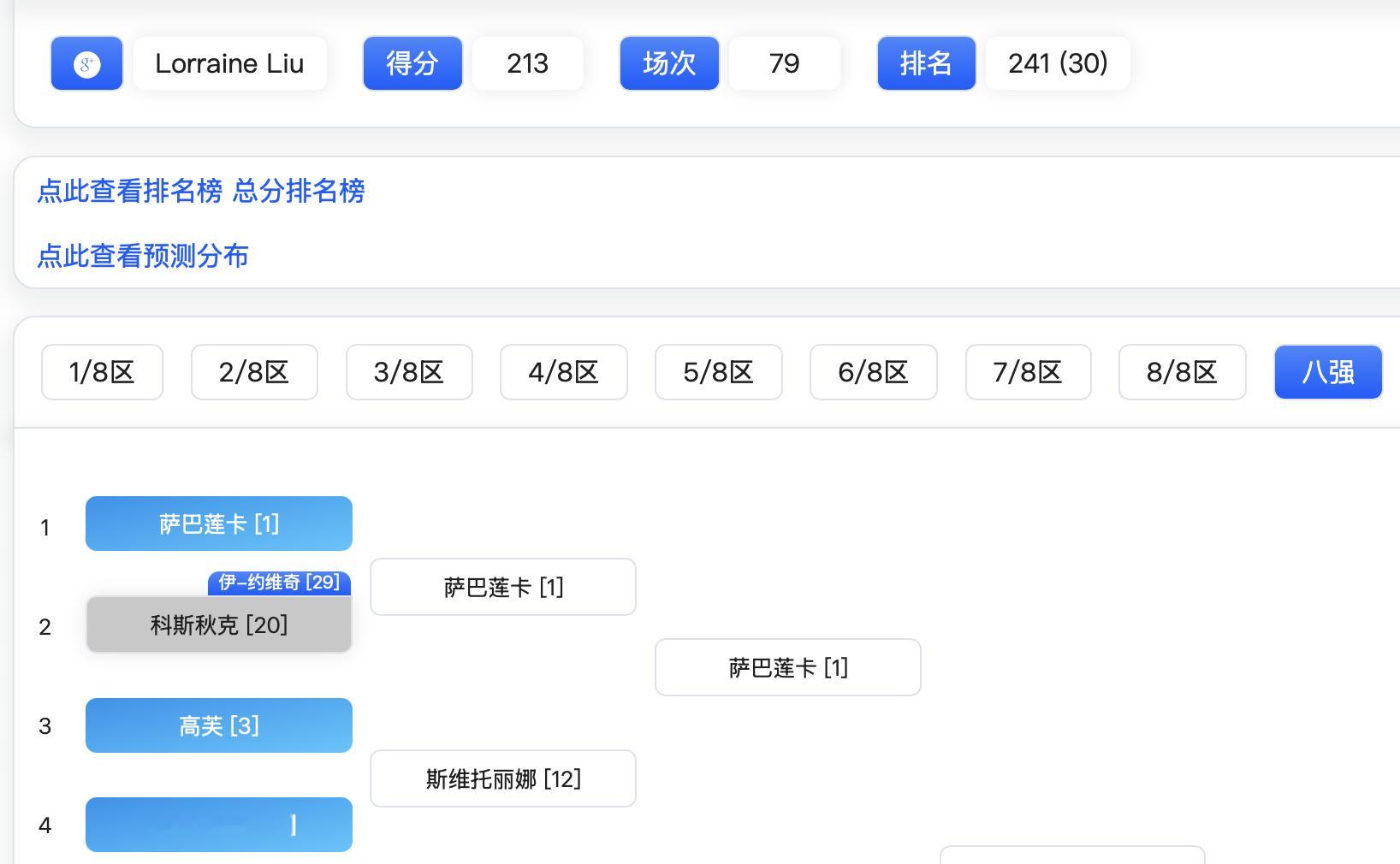Click the 排名 ranking badge
Image resolution: width=1400 pixels, height=864 pixels.
[x=926, y=62]
